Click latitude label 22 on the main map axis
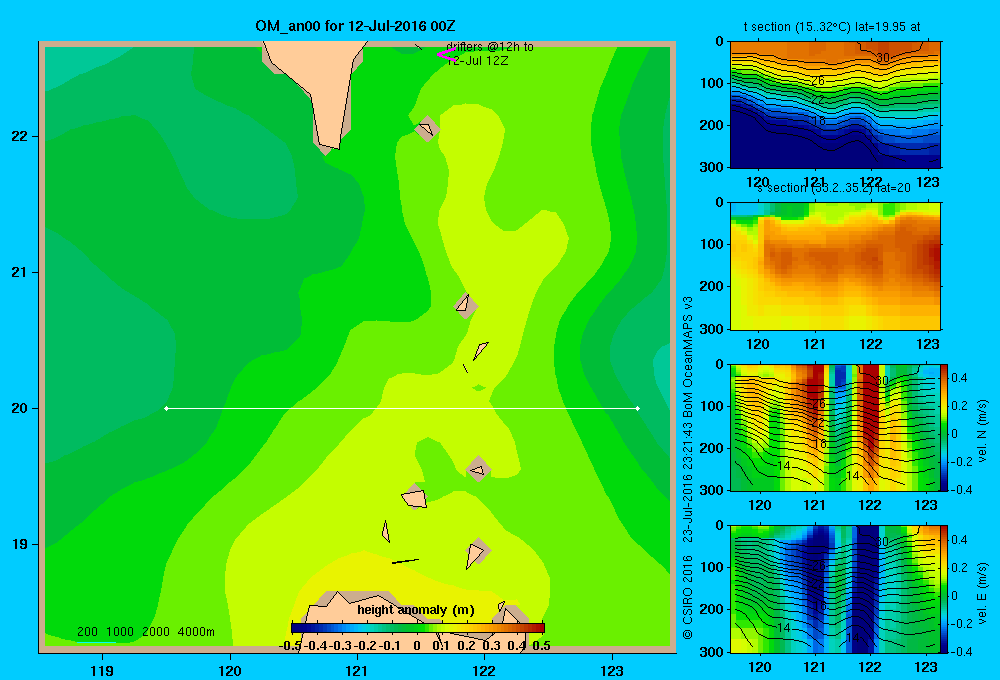The width and height of the screenshot is (1000, 680). tap(20, 136)
